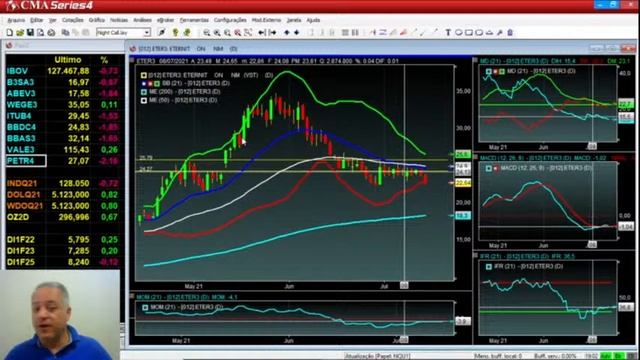The image size is (640, 360).
Task: Toggle MOM (21) indicator legend box
Action: coord(145,307)
